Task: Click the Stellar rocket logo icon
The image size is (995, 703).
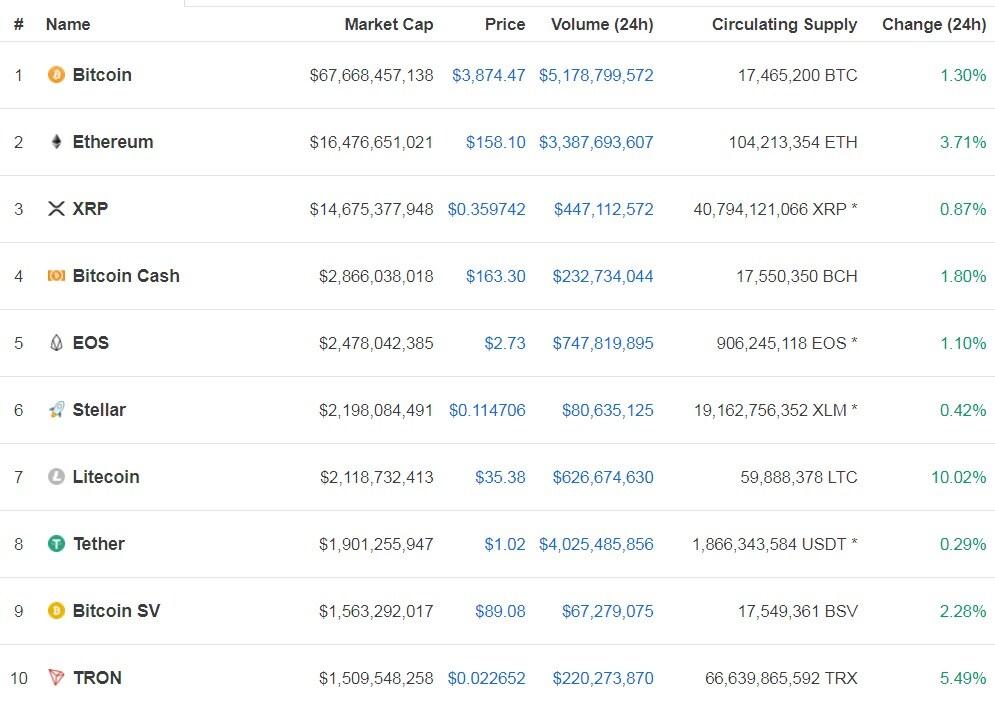Action: pyautogui.click(x=56, y=410)
